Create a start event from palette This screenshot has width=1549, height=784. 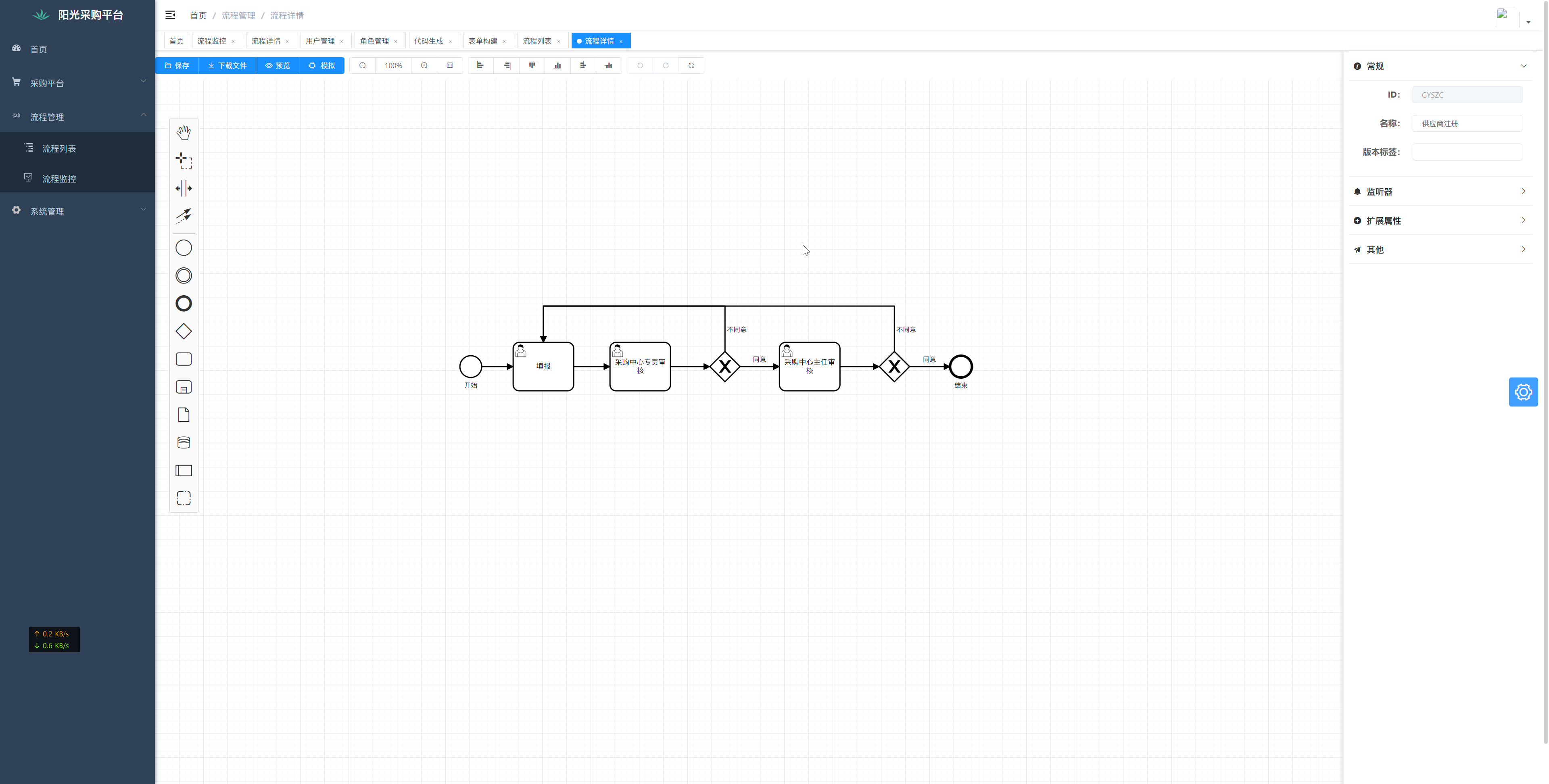(x=184, y=248)
